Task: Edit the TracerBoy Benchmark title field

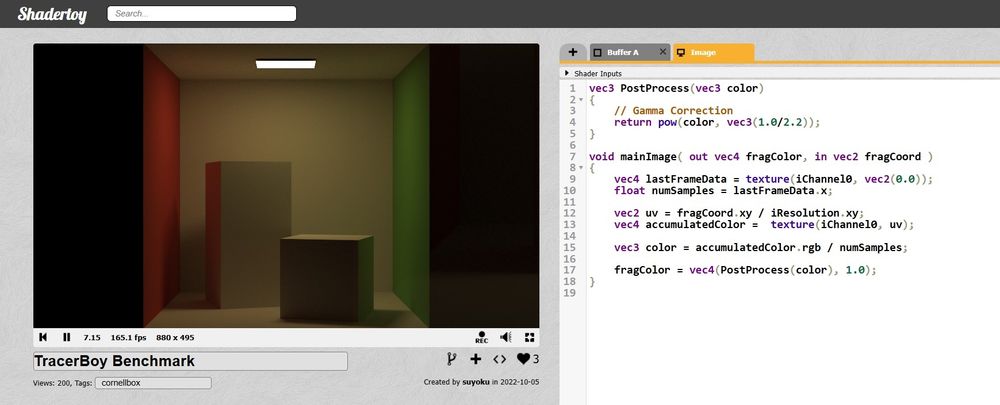Action: (x=190, y=361)
